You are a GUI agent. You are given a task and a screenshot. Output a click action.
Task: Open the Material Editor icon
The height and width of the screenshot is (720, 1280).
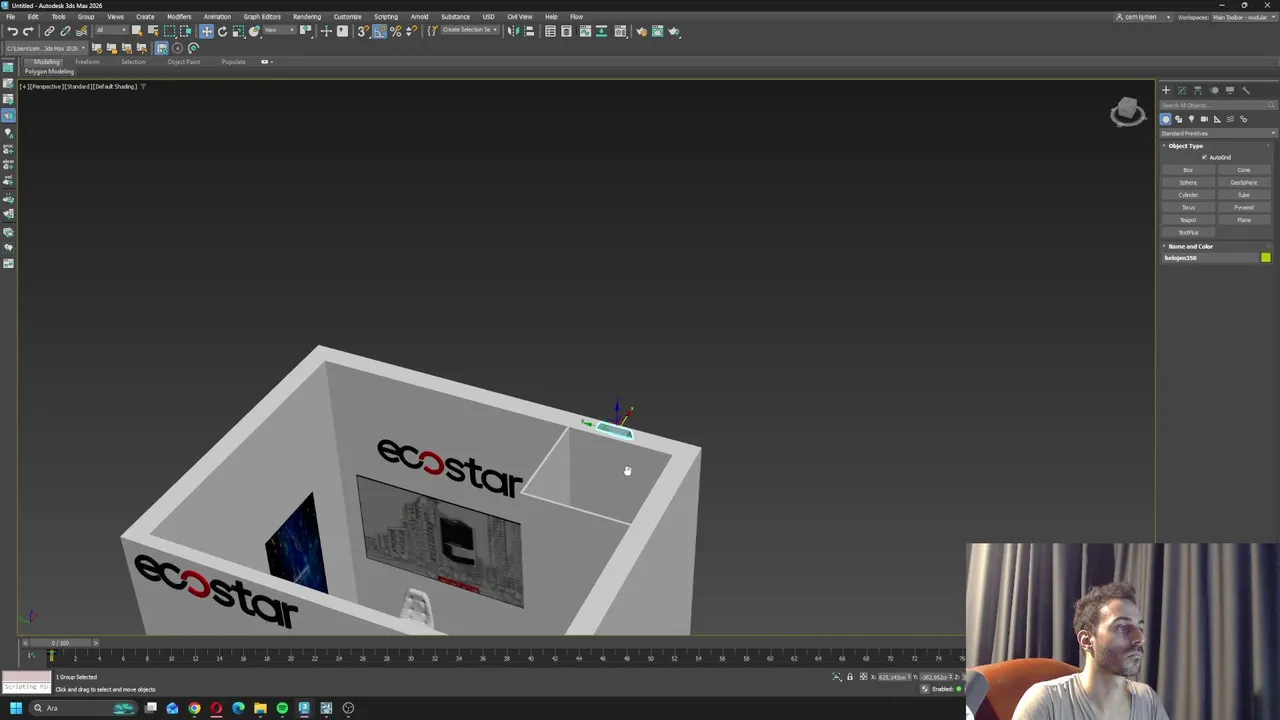point(620,31)
